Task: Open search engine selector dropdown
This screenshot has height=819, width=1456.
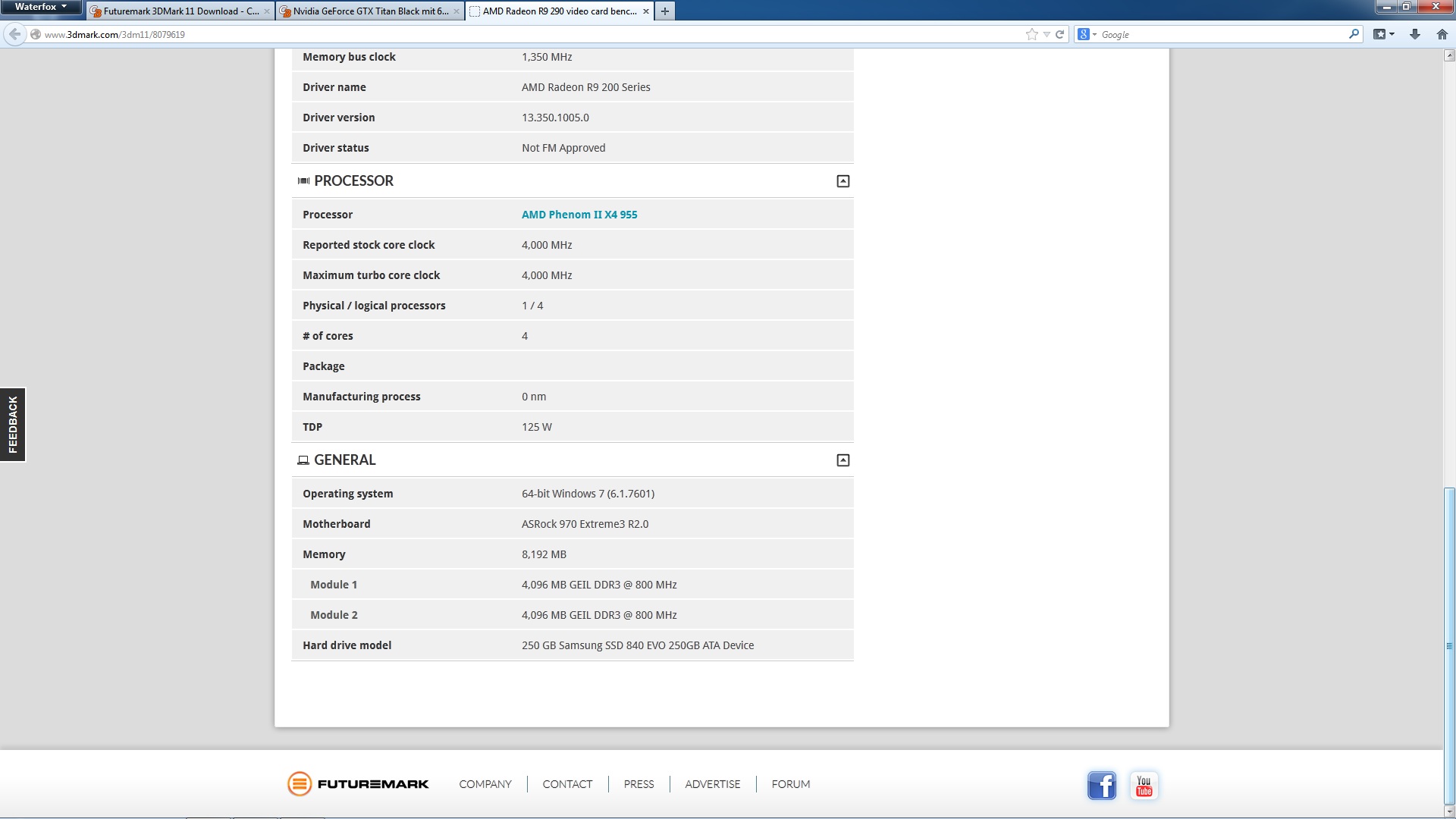Action: coord(1087,34)
